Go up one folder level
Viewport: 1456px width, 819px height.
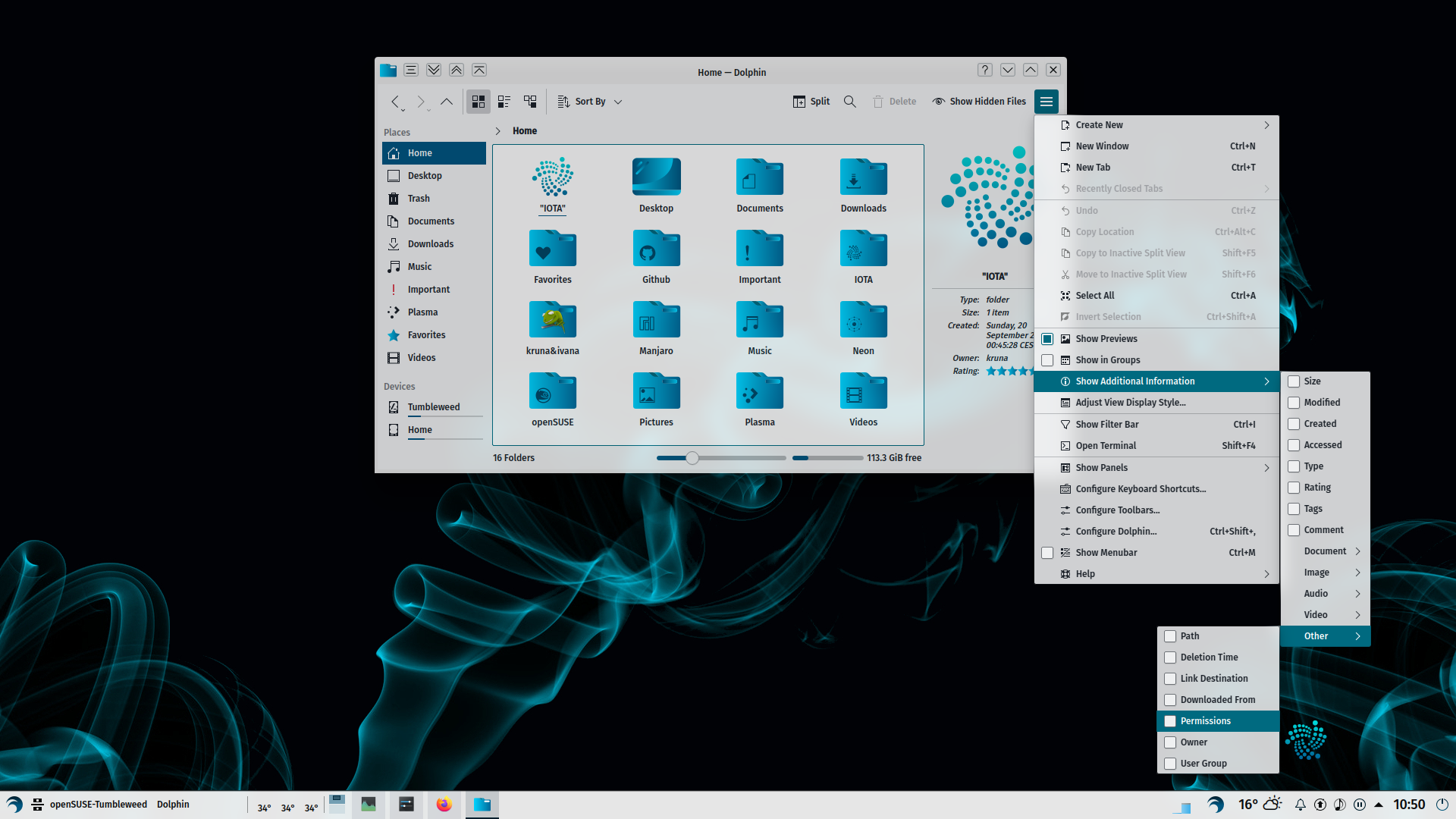[447, 102]
